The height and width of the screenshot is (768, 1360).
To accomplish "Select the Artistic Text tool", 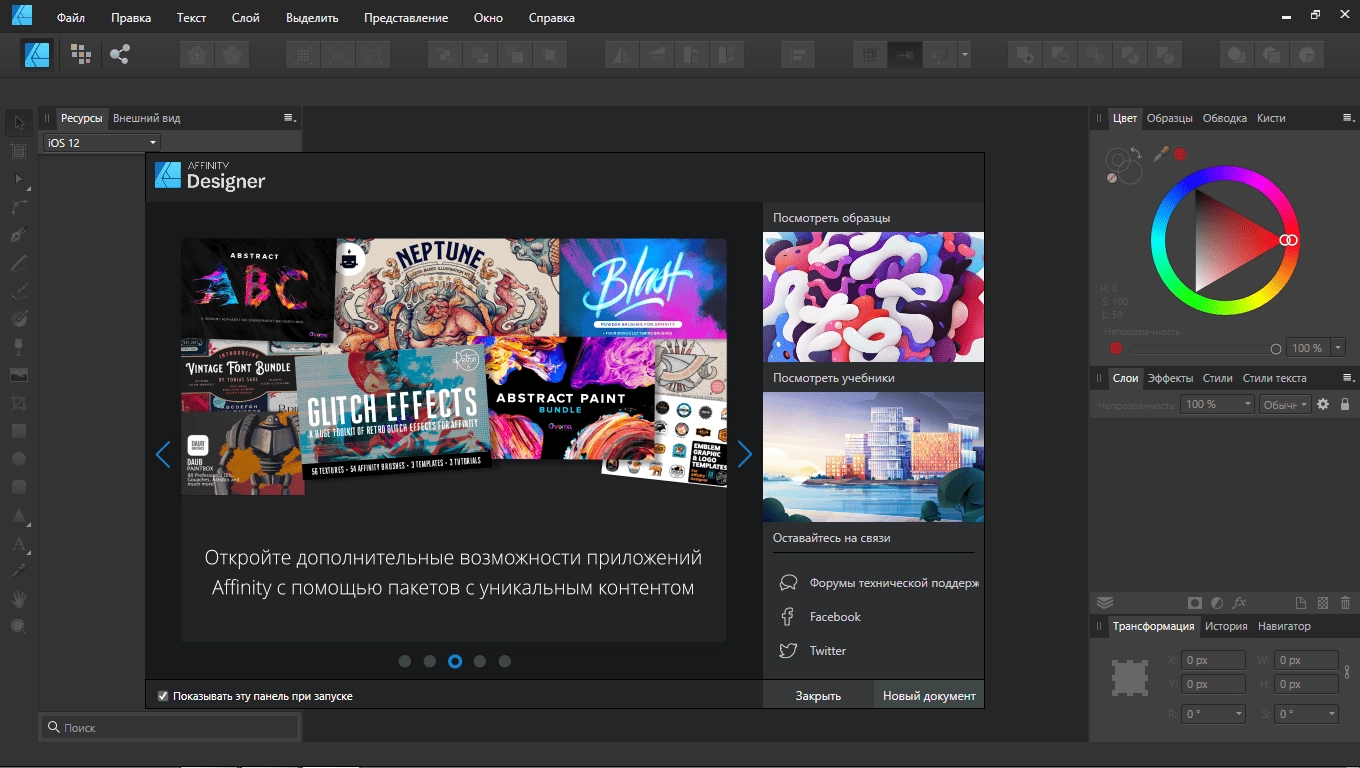I will (18, 545).
